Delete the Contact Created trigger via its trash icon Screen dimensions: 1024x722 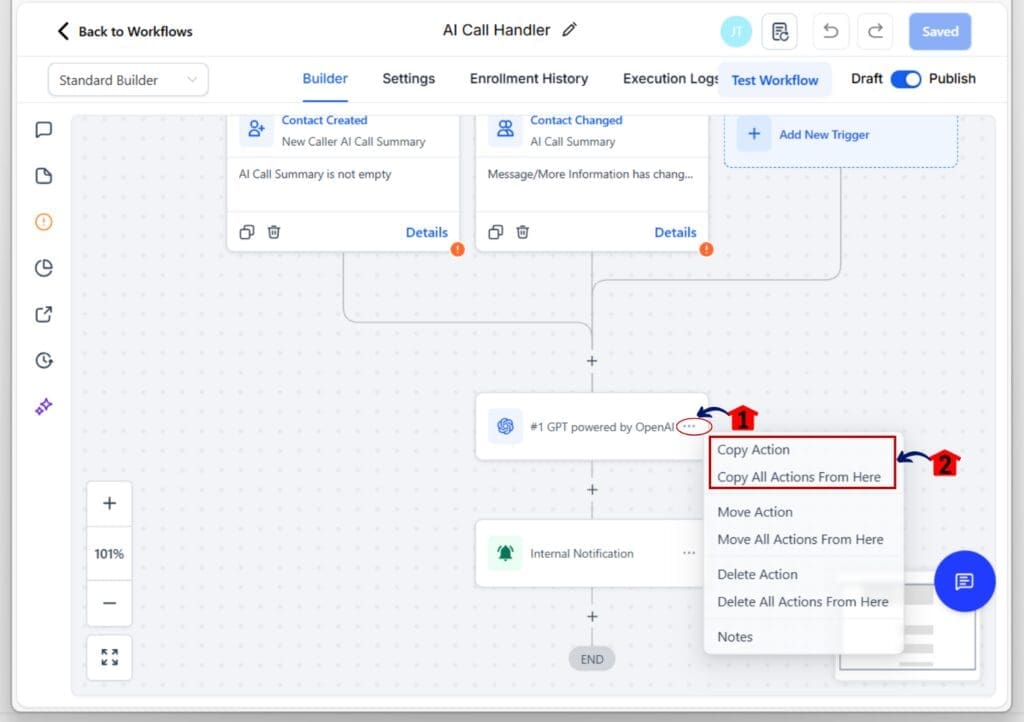point(274,232)
